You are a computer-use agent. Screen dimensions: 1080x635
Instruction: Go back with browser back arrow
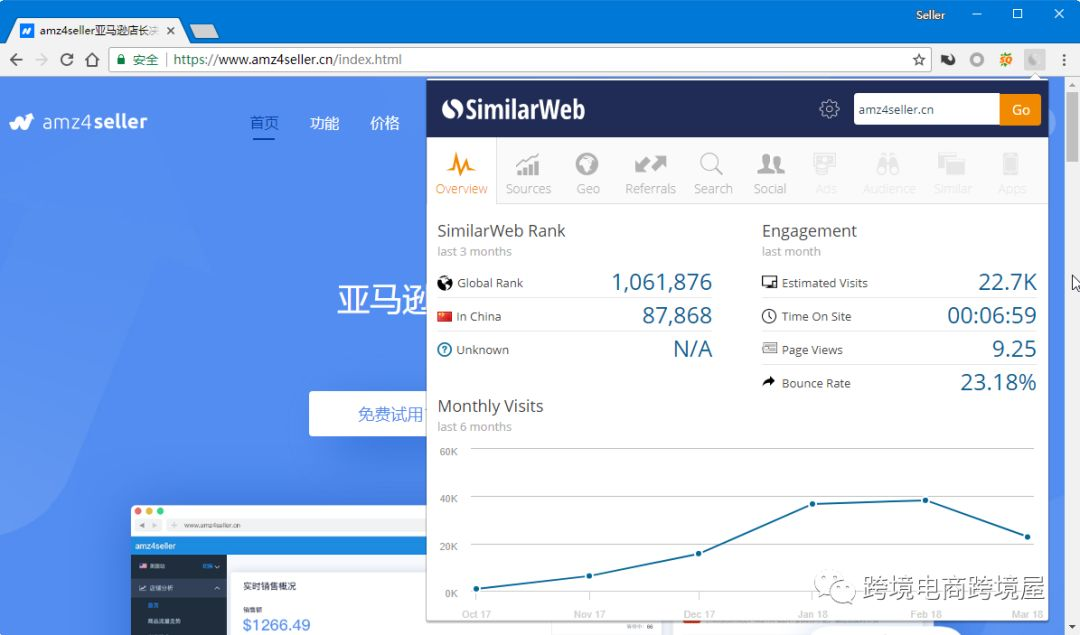[17, 60]
